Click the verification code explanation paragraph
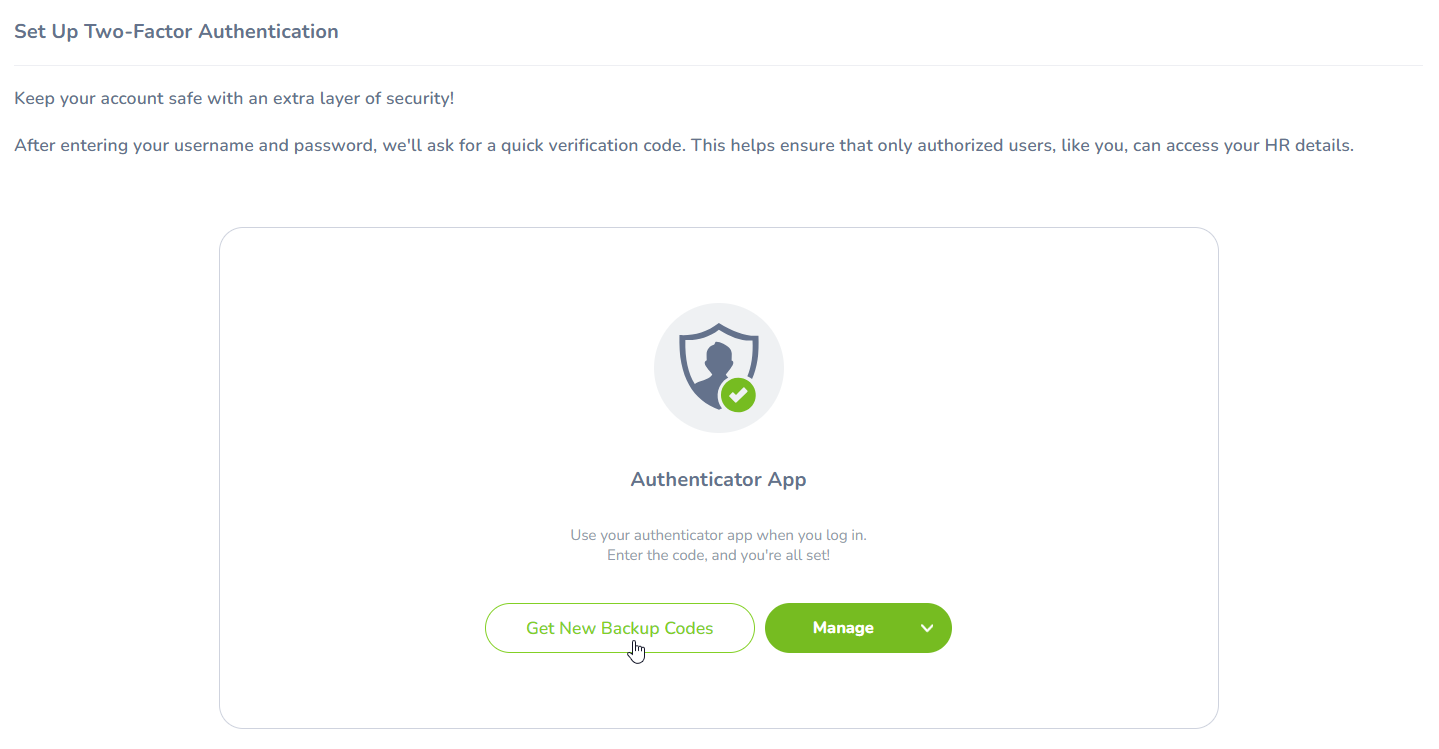The height and width of the screenshot is (749, 1439). (x=683, y=145)
